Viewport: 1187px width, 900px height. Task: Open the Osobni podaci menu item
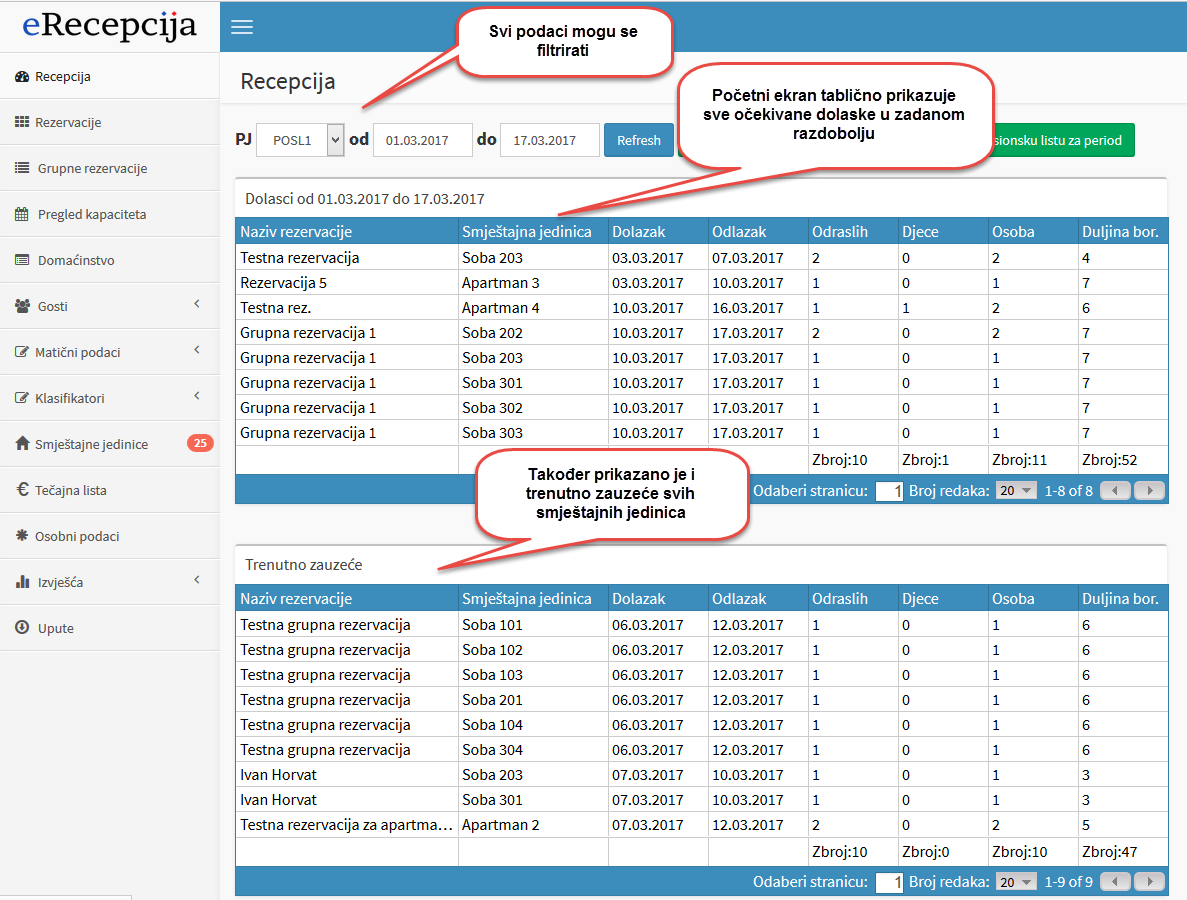click(110, 536)
